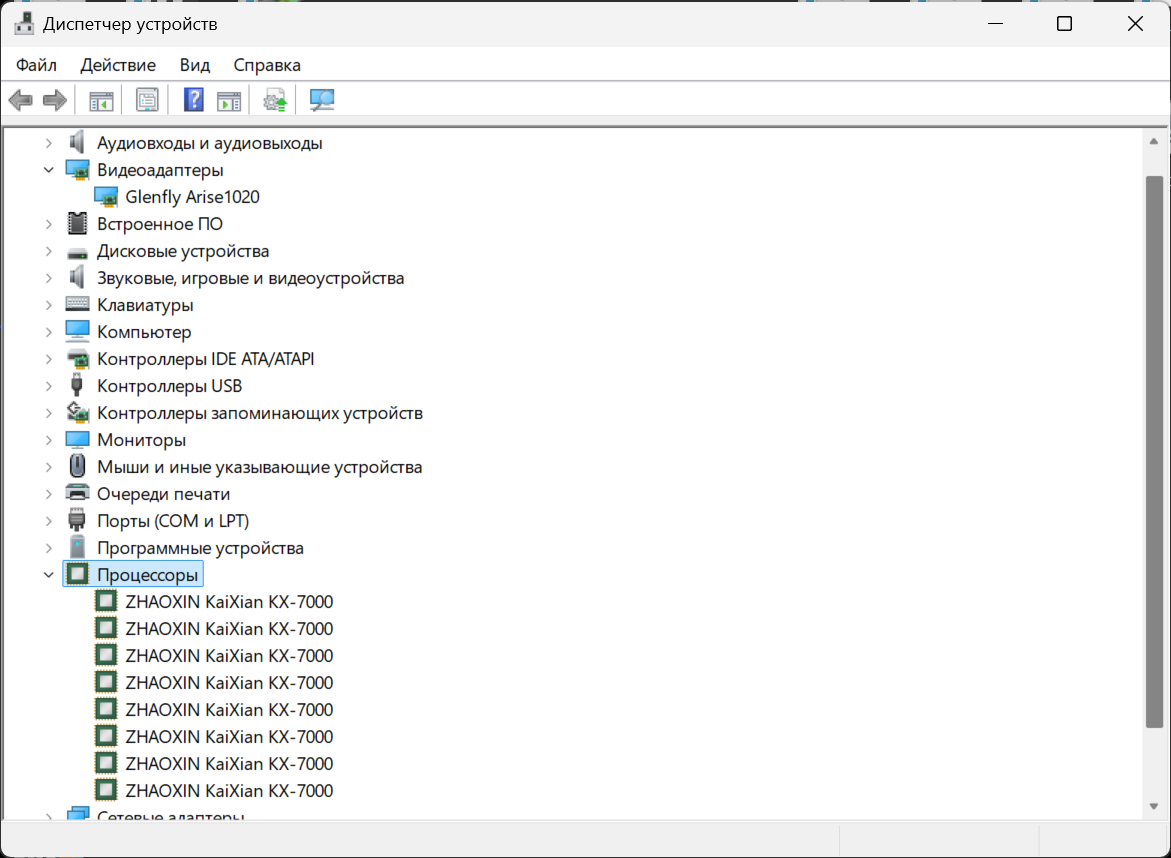
Task: Close the Диспетчер устройств window
Action: tap(1135, 24)
